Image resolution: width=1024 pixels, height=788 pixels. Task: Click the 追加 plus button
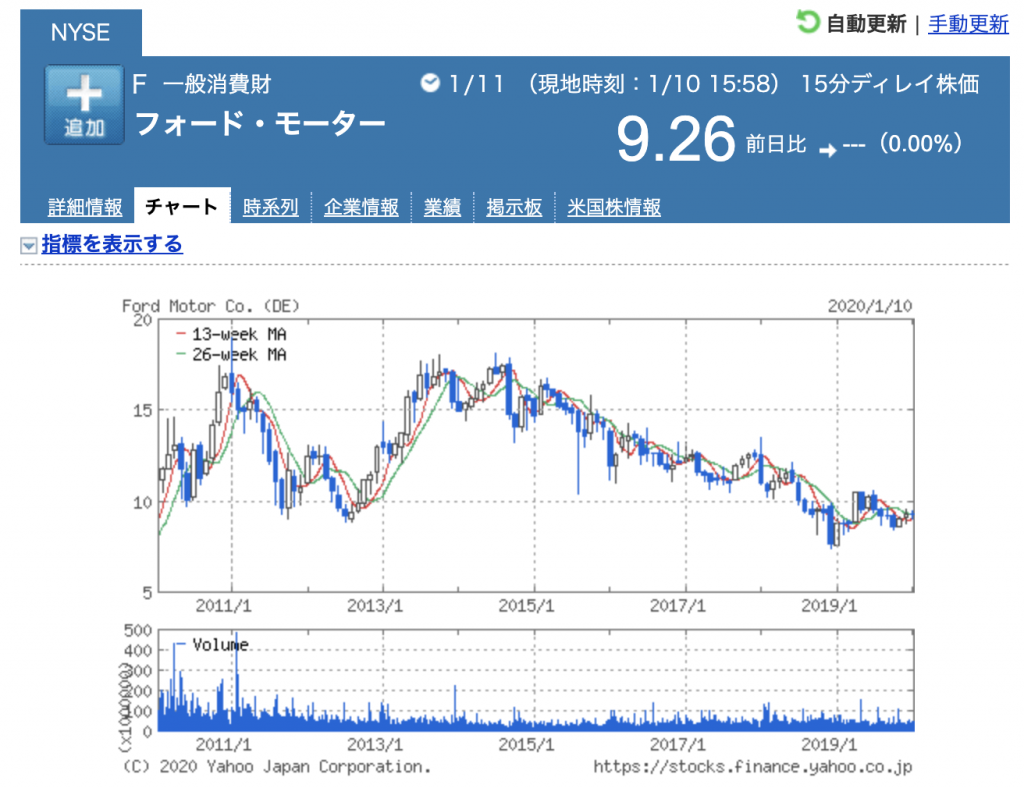coord(84,104)
